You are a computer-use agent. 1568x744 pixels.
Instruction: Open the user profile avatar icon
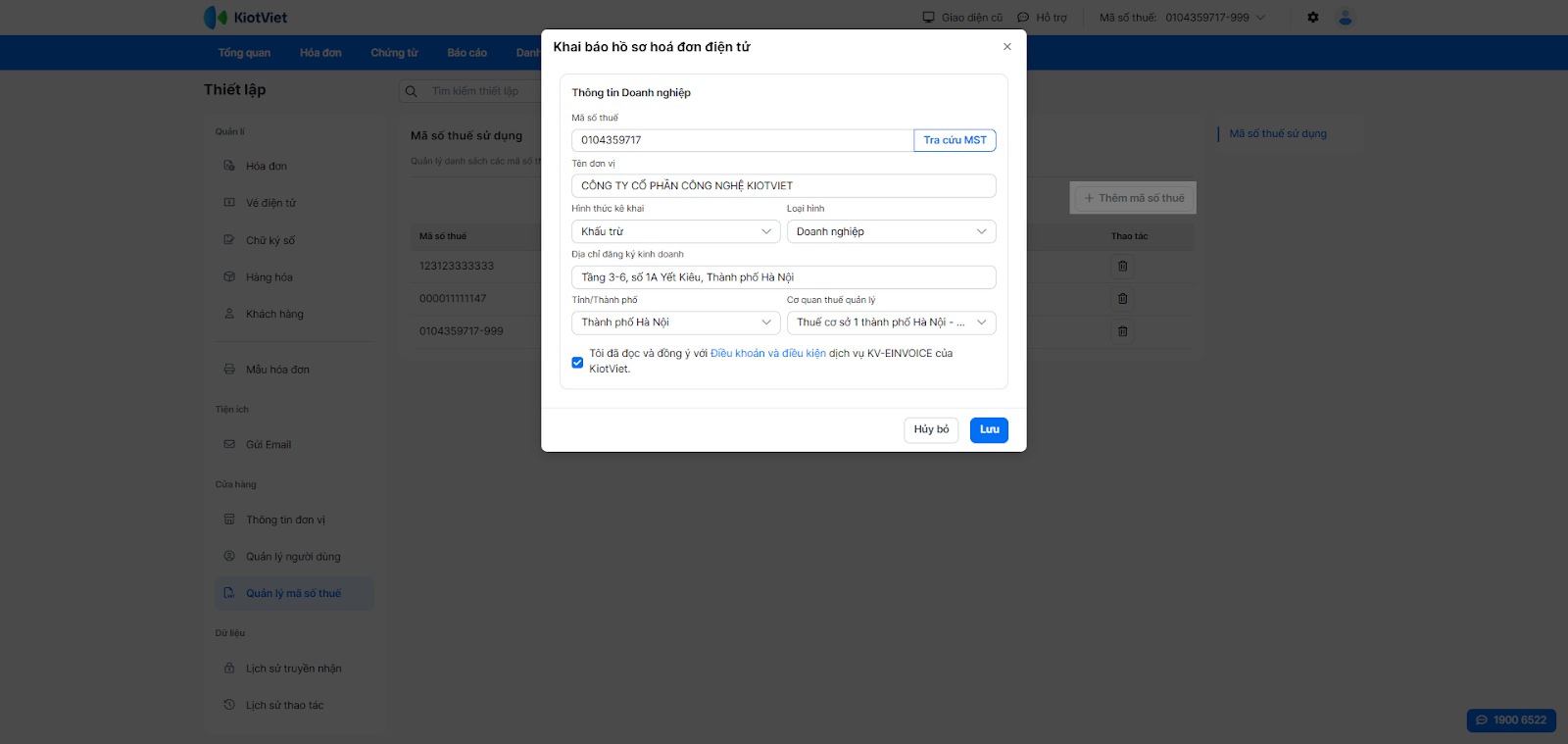point(1346,18)
